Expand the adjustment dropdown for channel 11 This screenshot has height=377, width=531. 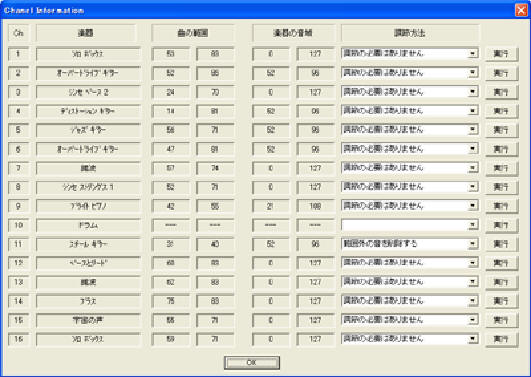coord(410,244)
